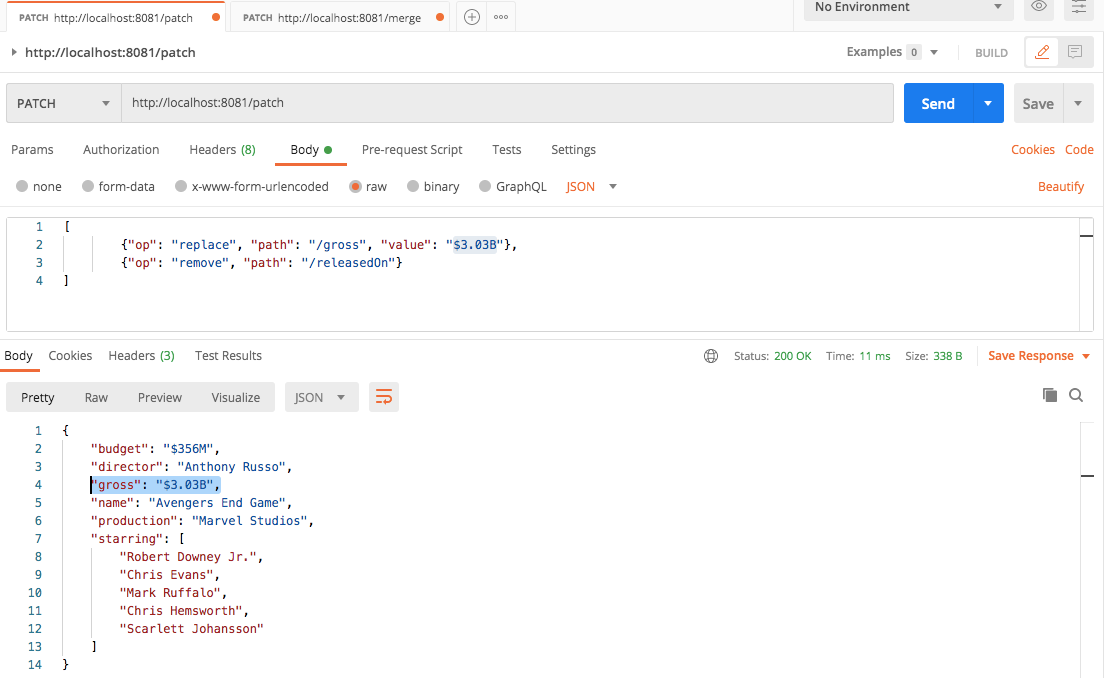This screenshot has width=1104, height=678.
Task: Open the PATCH method dropdown
Action: (62, 103)
